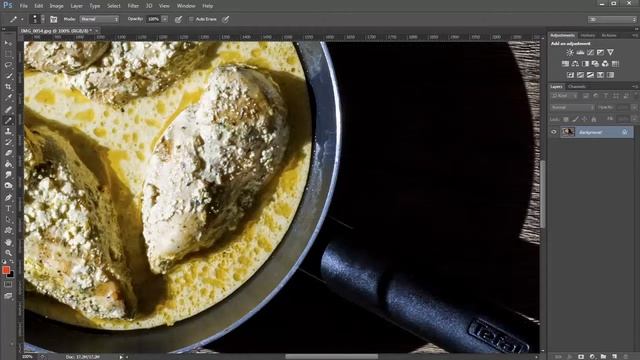The width and height of the screenshot is (640, 360).
Task: Select the Zoom magnifier tool
Action: [x=8, y=253]
